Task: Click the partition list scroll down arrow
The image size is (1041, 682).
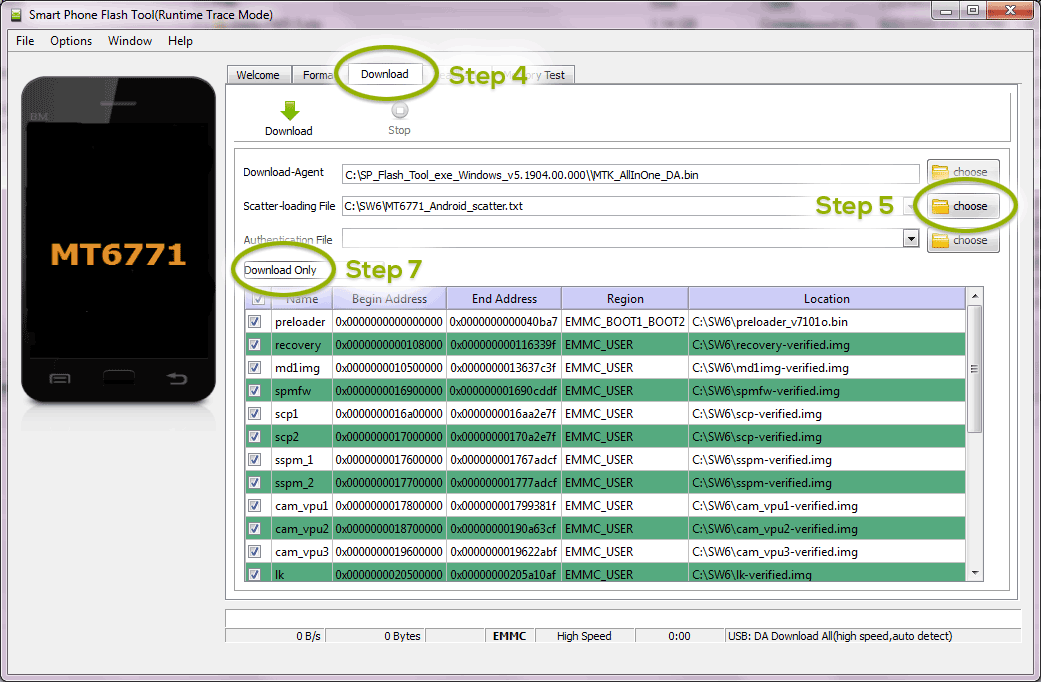Action: (975, 572)
